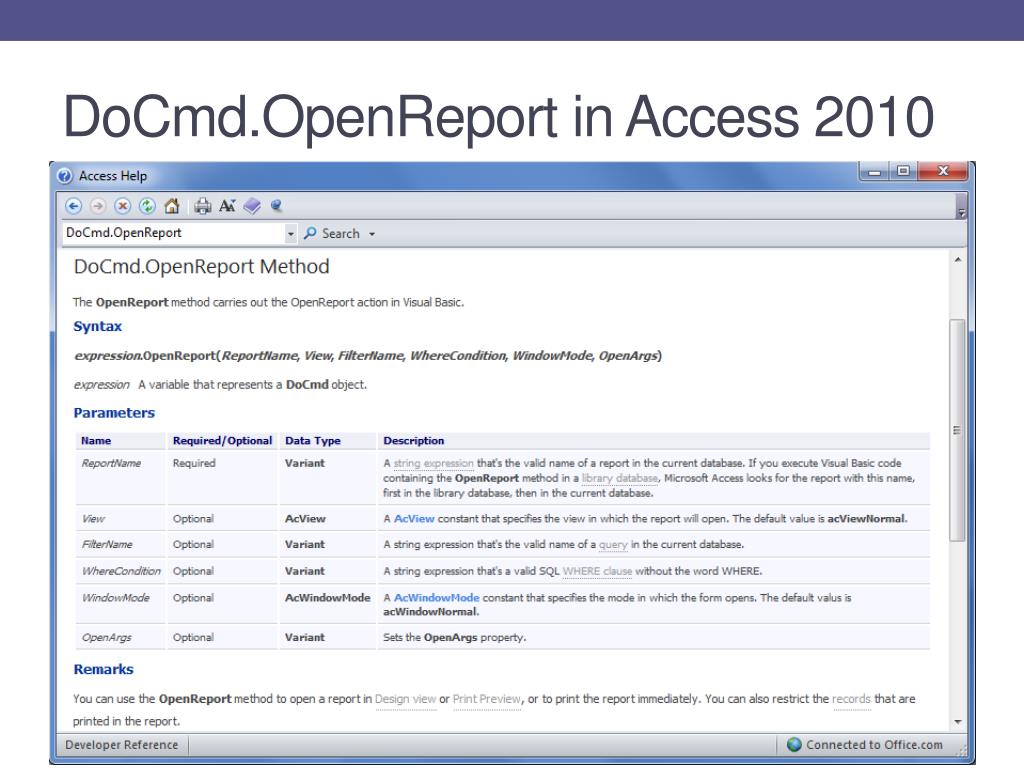This screenshot has height=768, width=1024.
Task: Open the Design view link in Remarks
Action: click(x=406, y=699)
